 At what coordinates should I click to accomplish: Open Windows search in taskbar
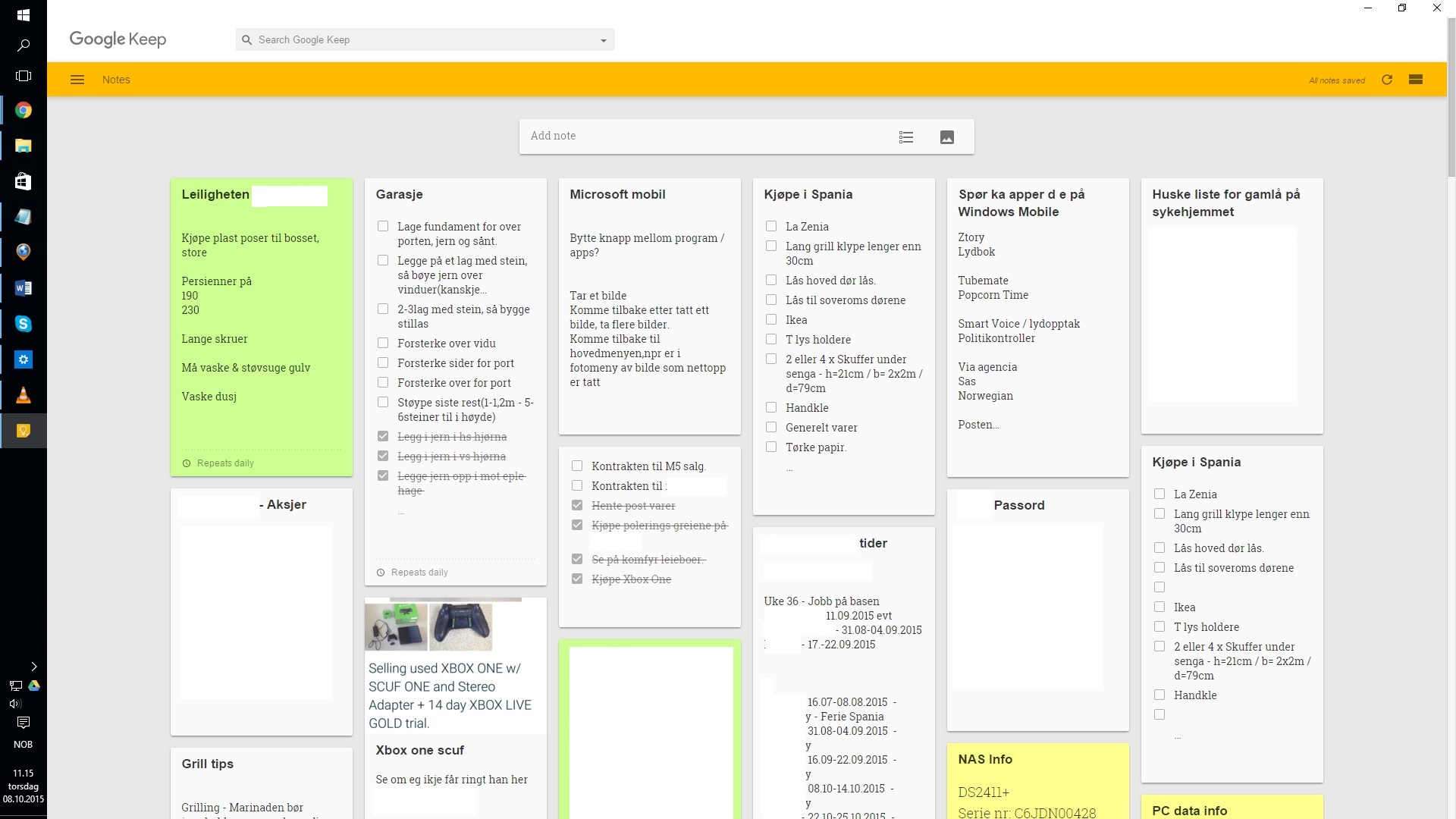tap(23, 45)
